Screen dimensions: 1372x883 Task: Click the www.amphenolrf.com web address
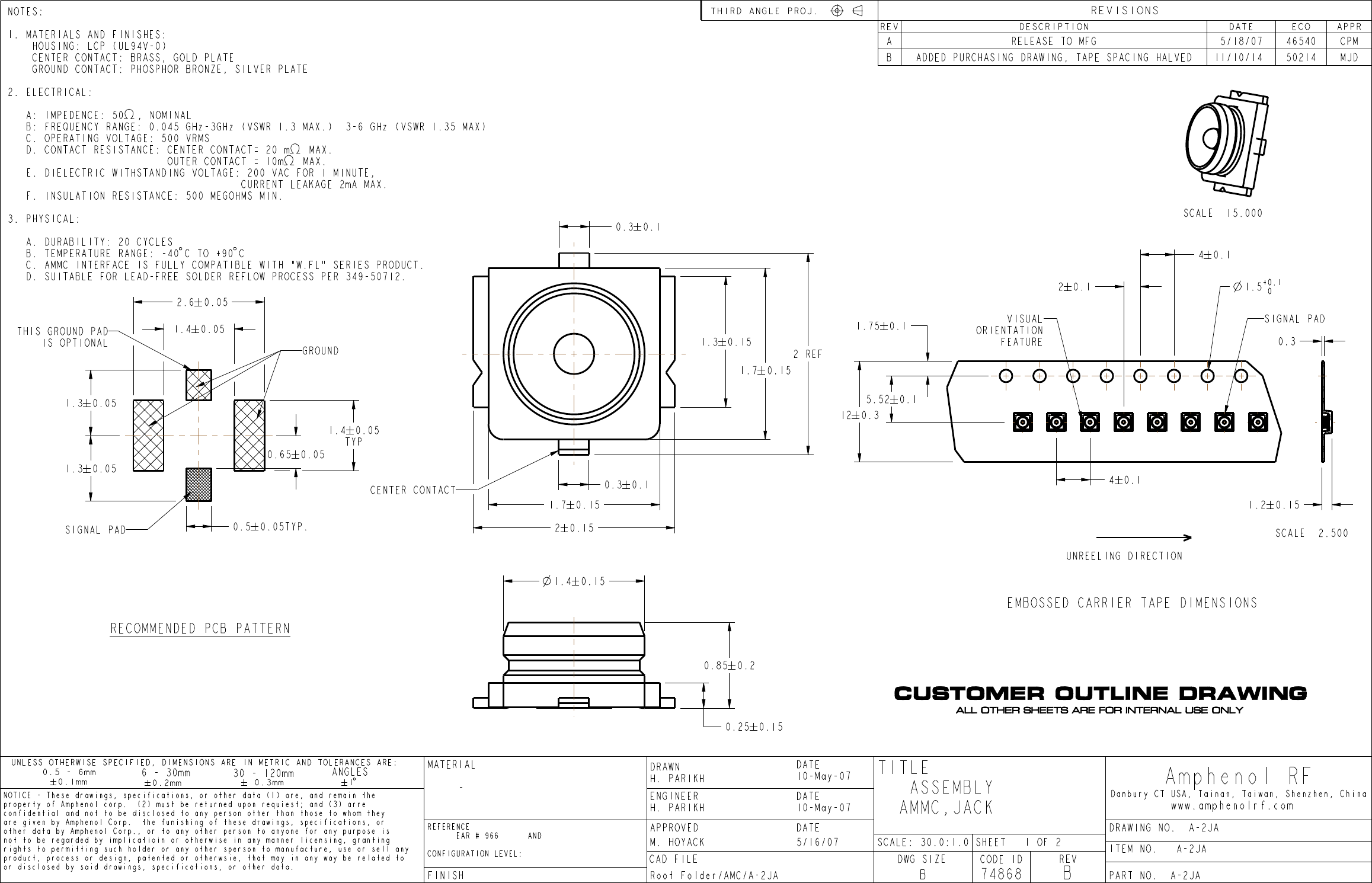[1232, 806]
